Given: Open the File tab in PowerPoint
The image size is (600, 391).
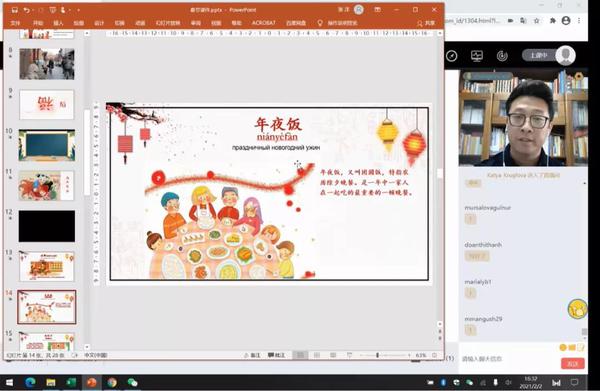Looking at the screenshot, I should click(x=15, y=23).
